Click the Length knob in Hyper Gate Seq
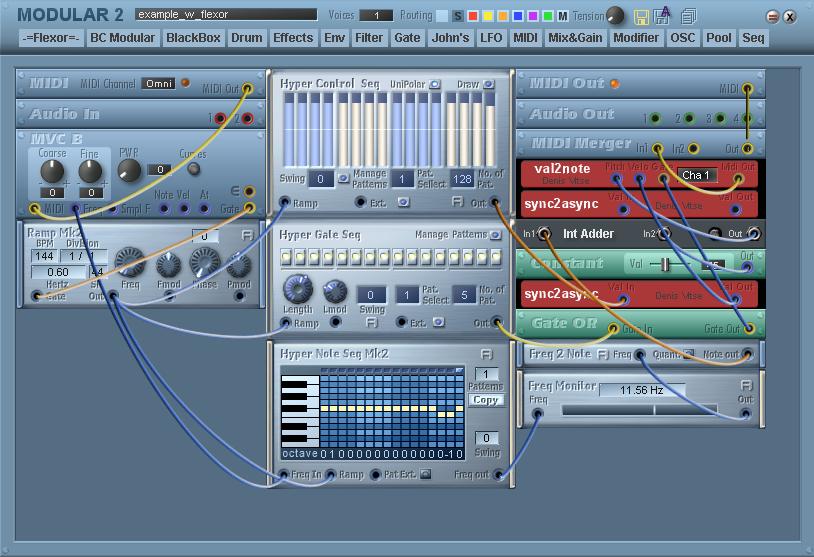 (x=297, y=290)
